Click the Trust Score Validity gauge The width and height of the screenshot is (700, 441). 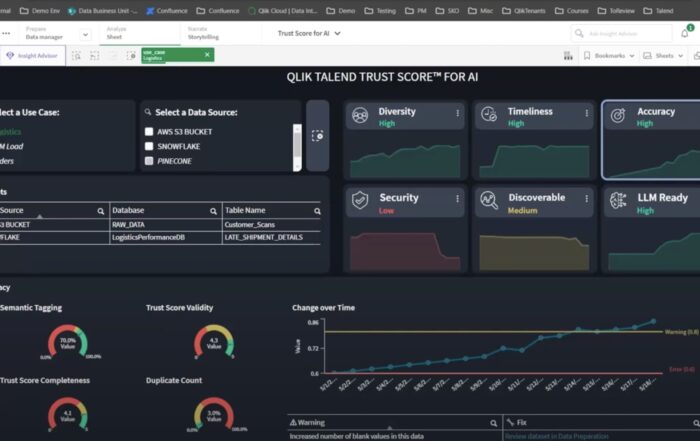[214, 341]
